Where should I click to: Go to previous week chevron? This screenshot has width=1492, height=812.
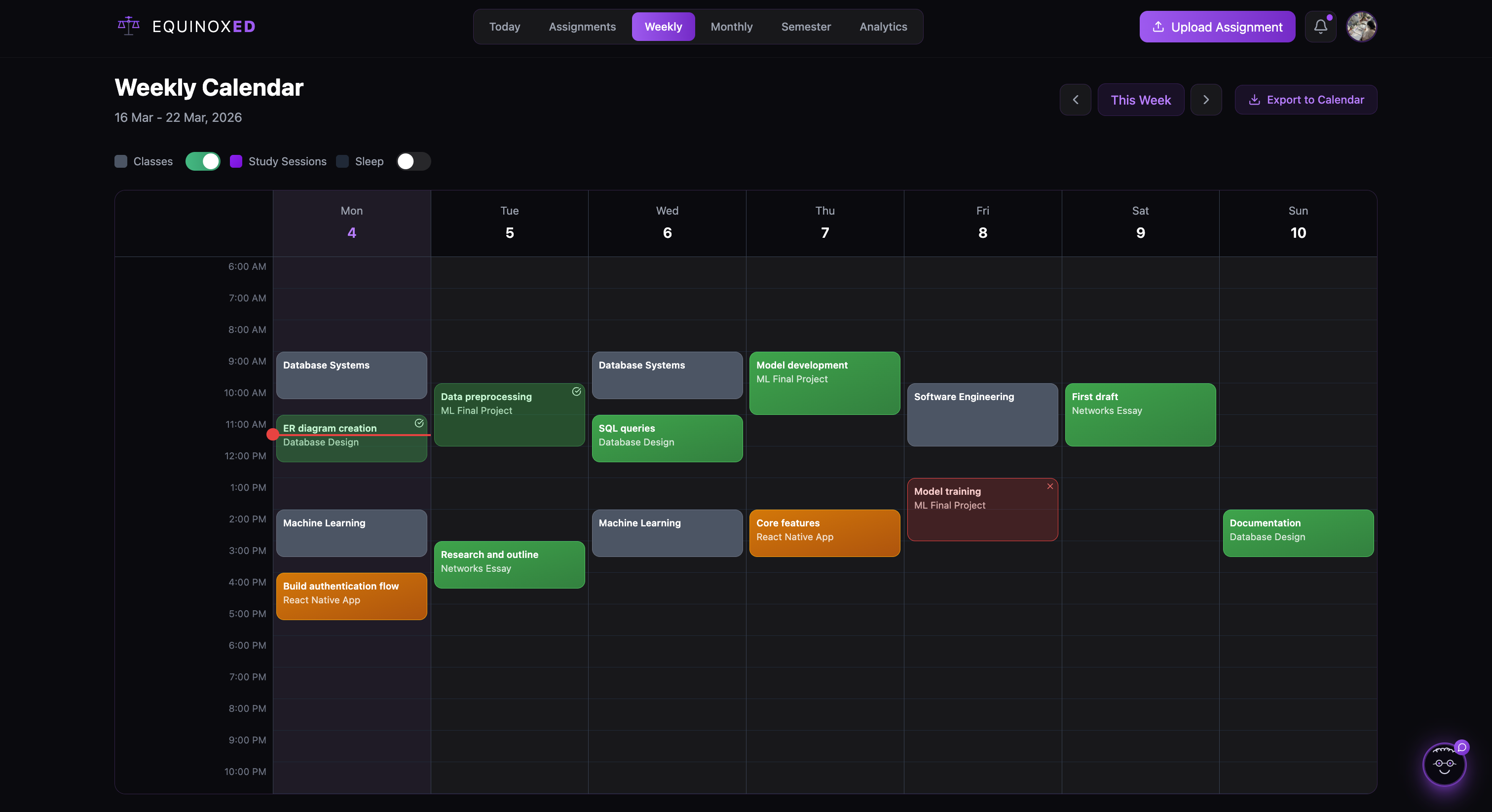tap(1075, 100)
